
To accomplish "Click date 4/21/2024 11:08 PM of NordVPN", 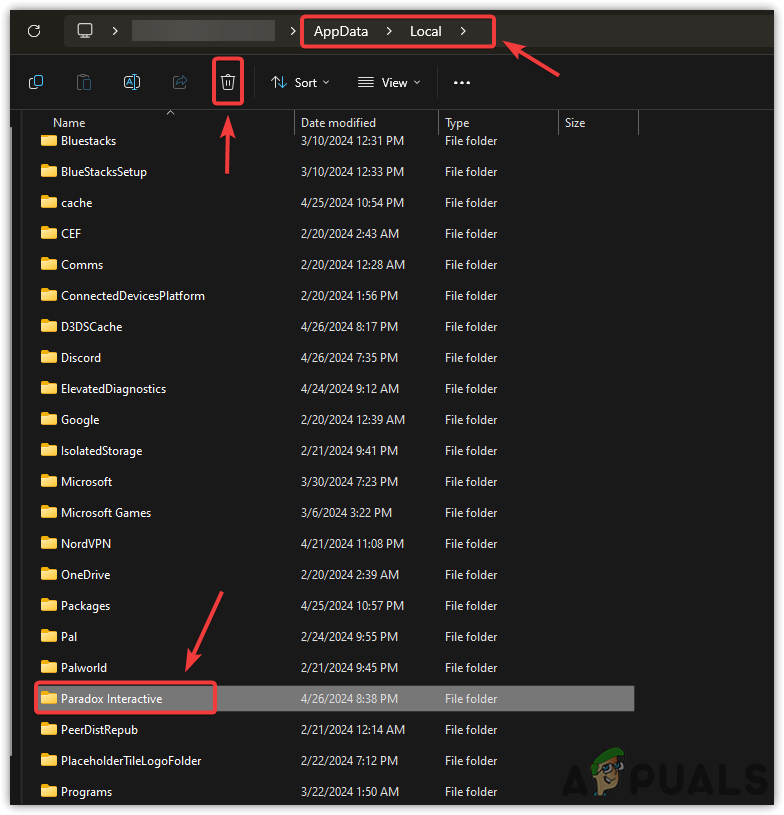I will 352,544.
